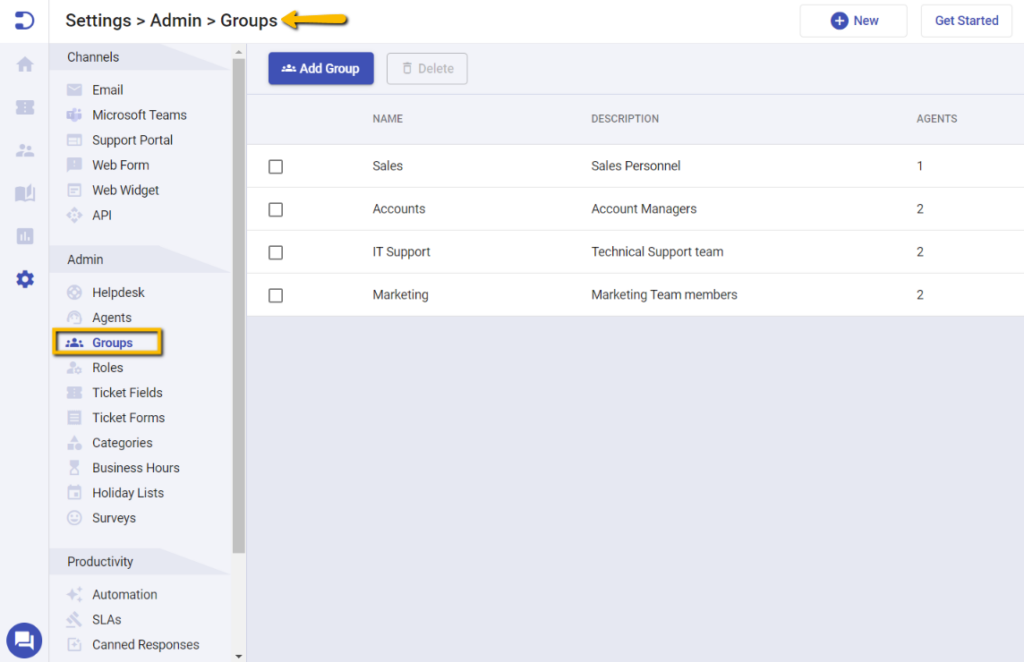The image size is (1024, 662).
Task: Click the SLAs gavel icon
Action: click(74, 619)
